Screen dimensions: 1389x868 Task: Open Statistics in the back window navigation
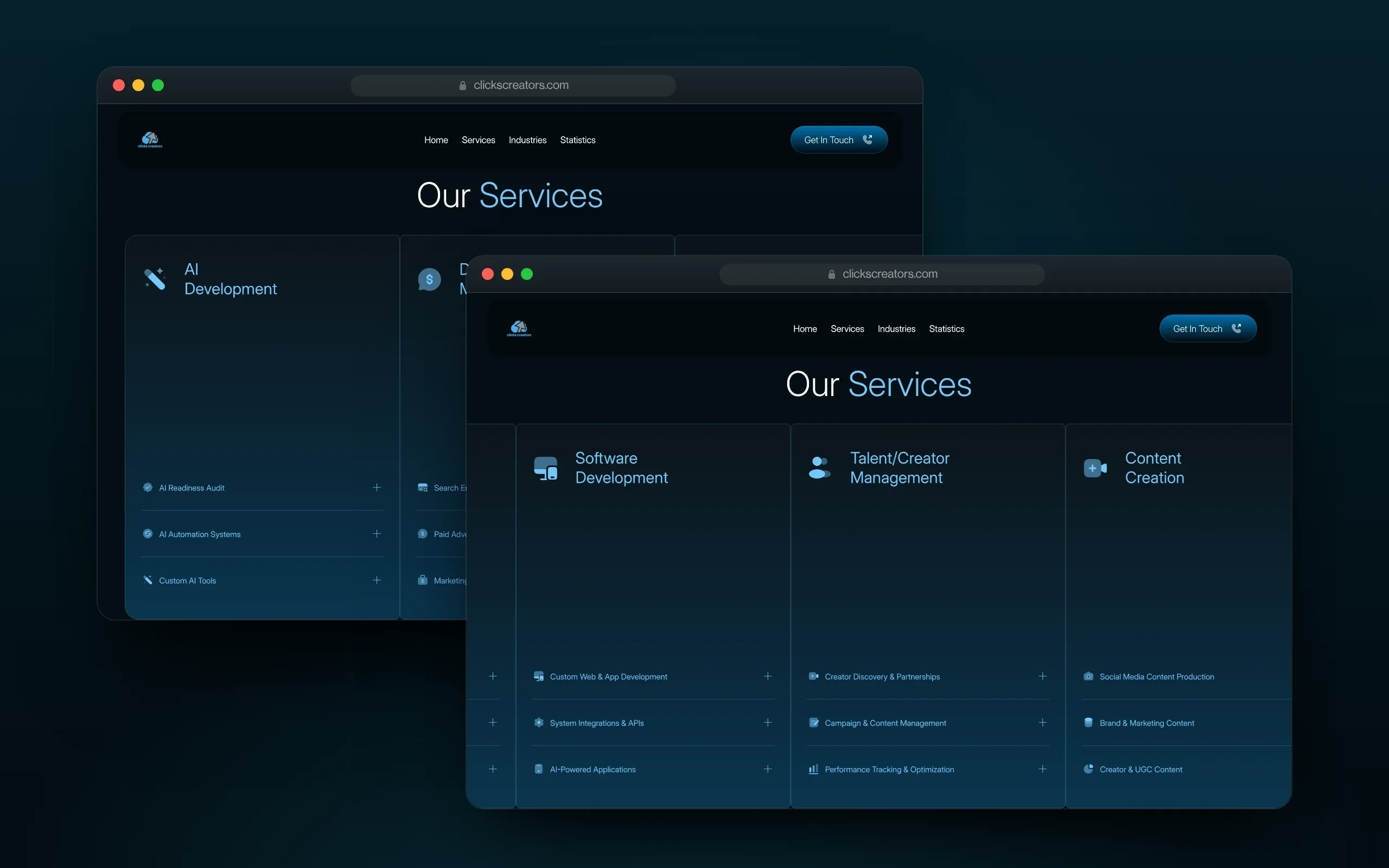[x=577, y=139]
